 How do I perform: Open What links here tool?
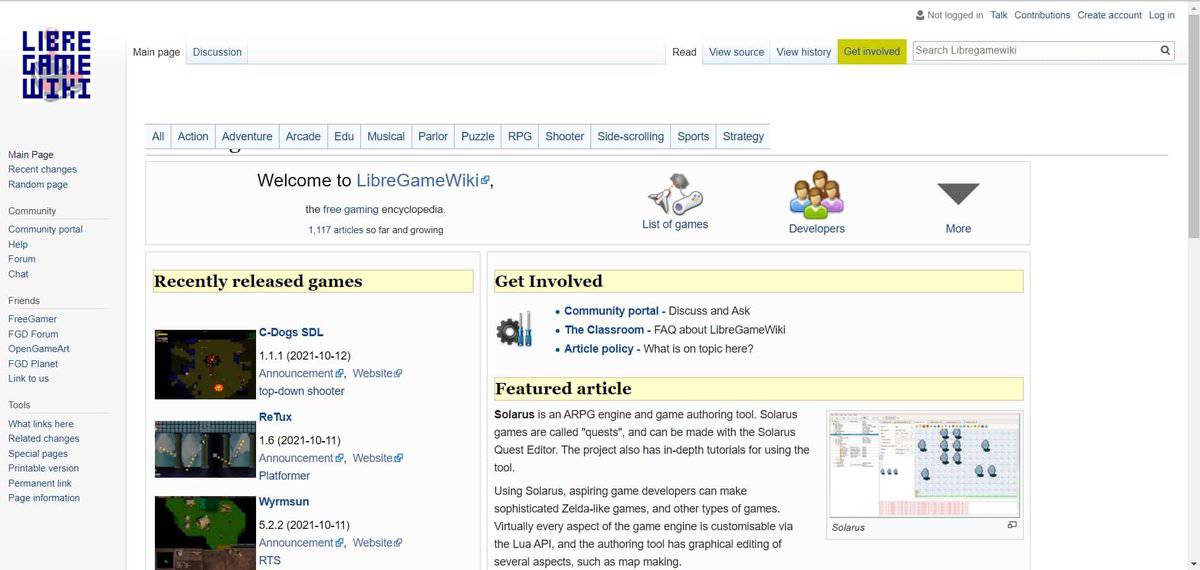point(41,424)
